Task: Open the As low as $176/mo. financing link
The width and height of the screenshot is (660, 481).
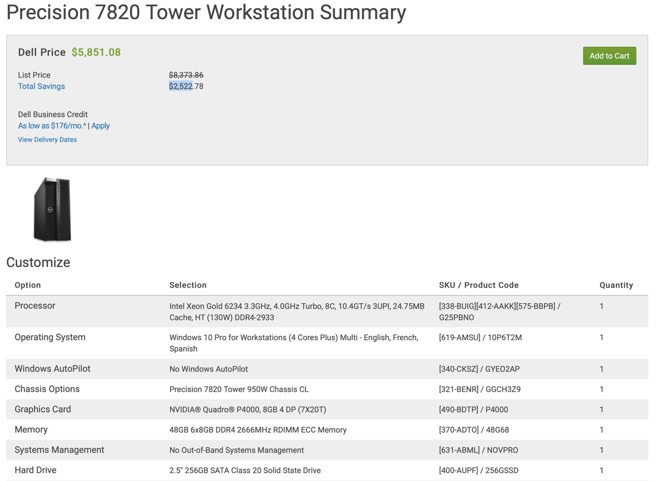Action: 52,126
